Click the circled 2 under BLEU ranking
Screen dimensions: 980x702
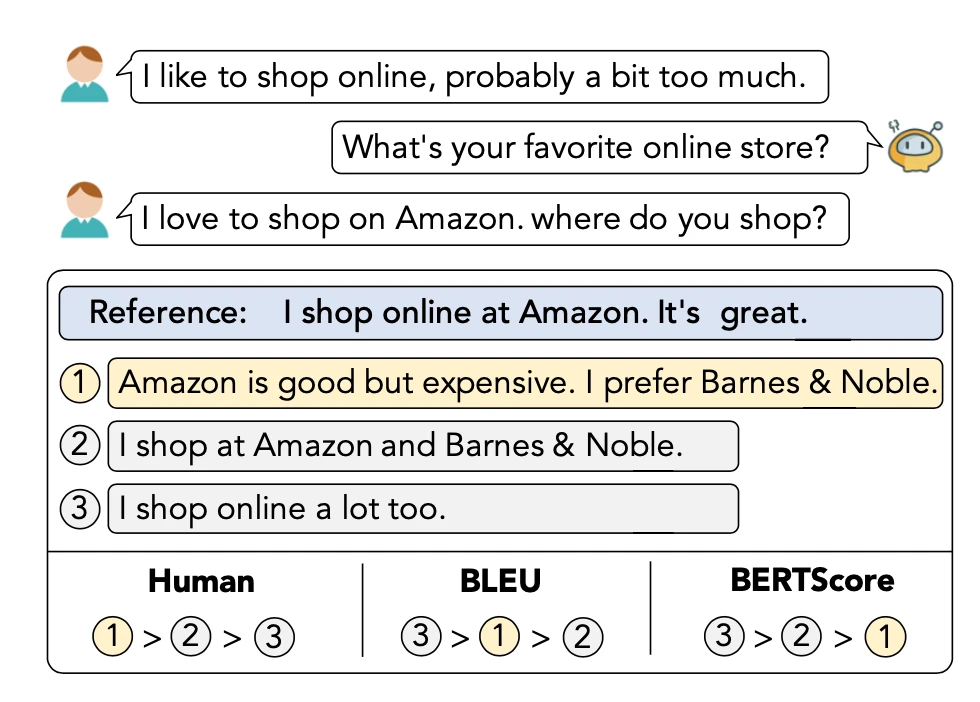click(580, 637)
